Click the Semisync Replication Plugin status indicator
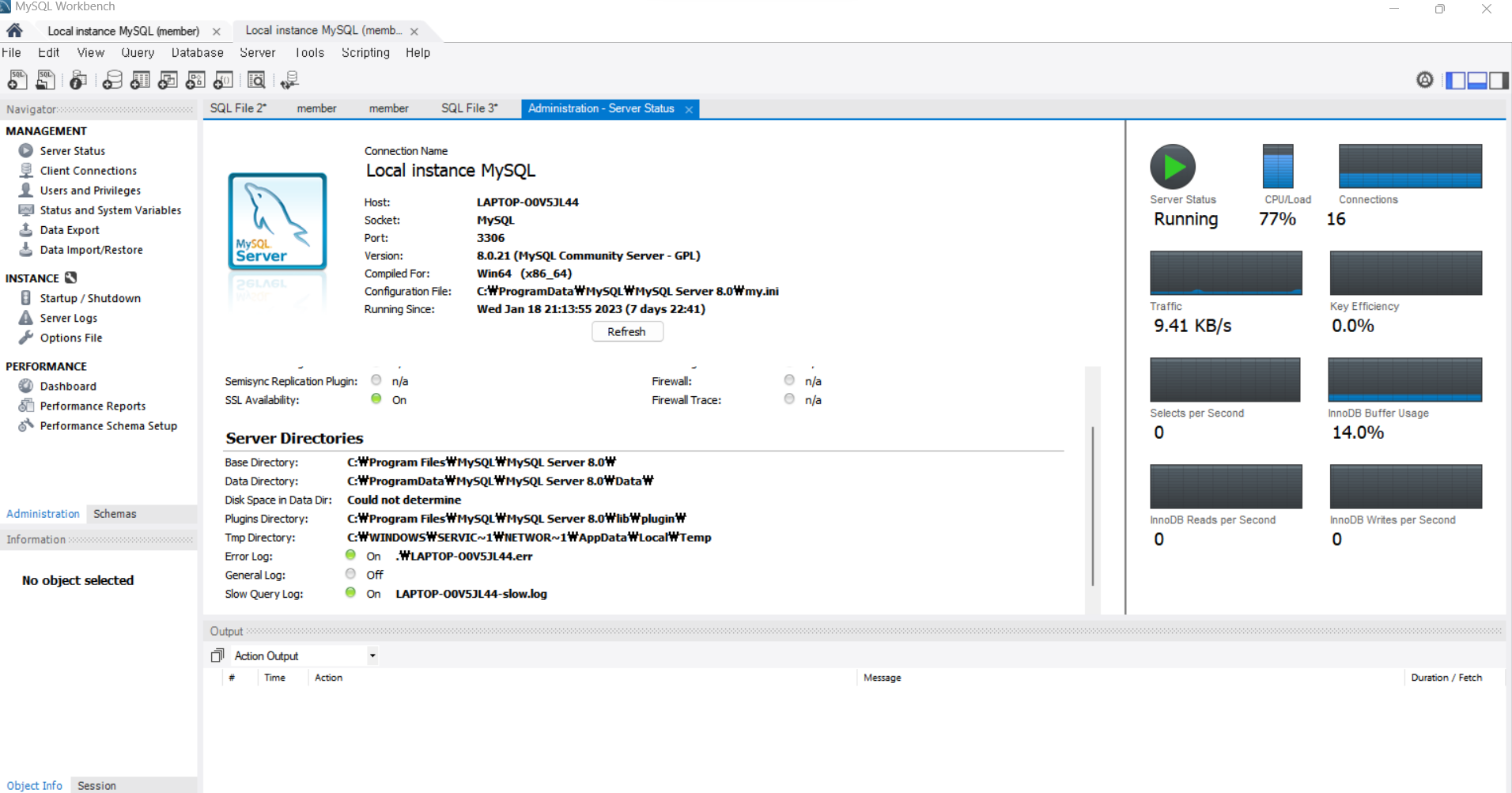The height and width of the screenshot is (793, 1512). pos(376,380)
